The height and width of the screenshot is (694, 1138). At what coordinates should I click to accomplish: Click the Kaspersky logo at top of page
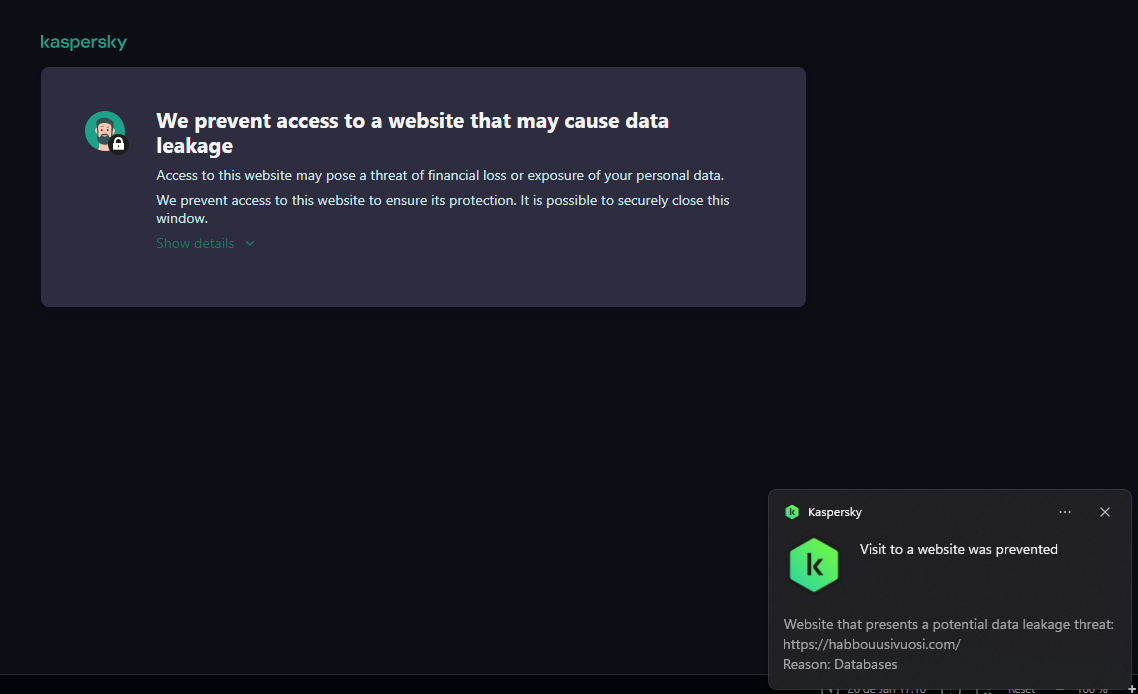pos(83,42)
